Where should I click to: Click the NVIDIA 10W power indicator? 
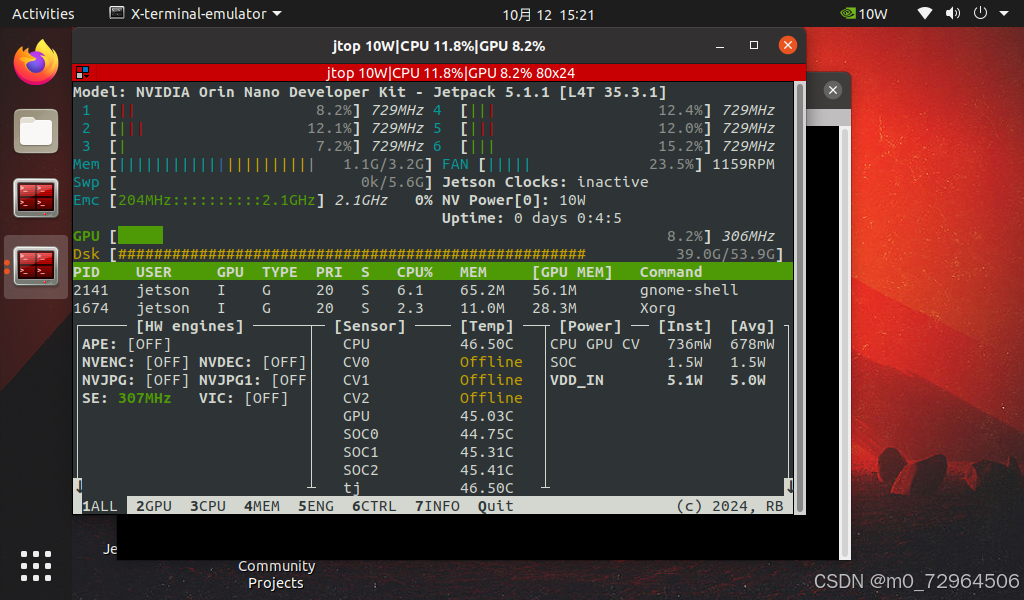[863, 14]
